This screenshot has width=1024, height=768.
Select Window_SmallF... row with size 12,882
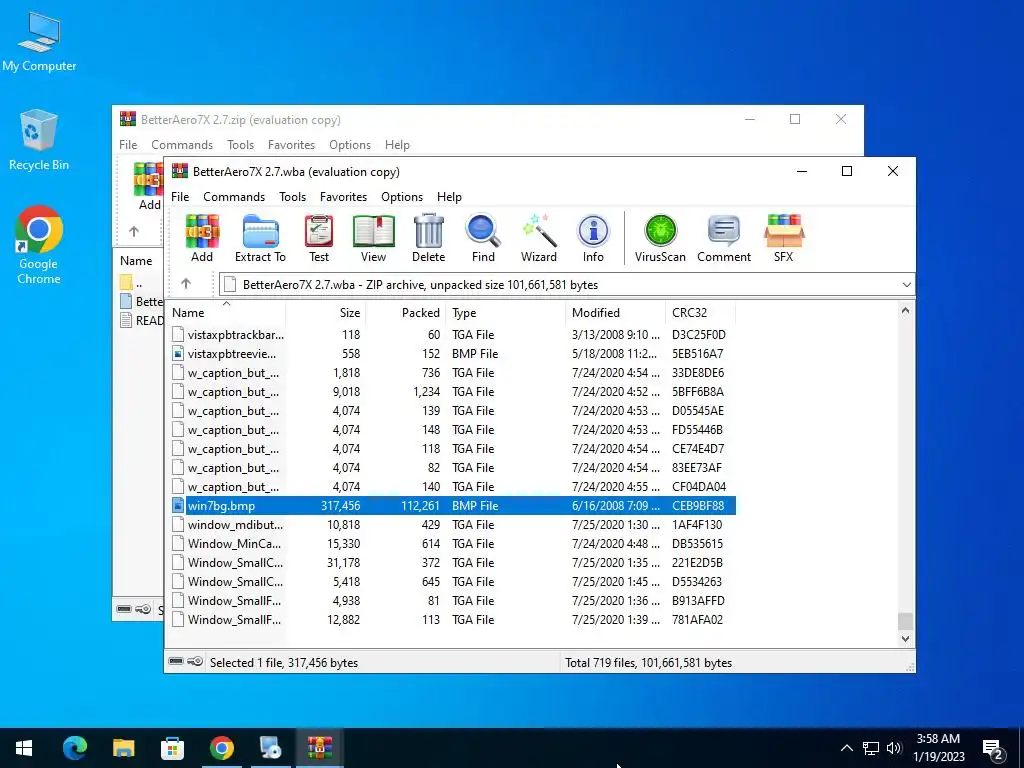pos(453,619)
